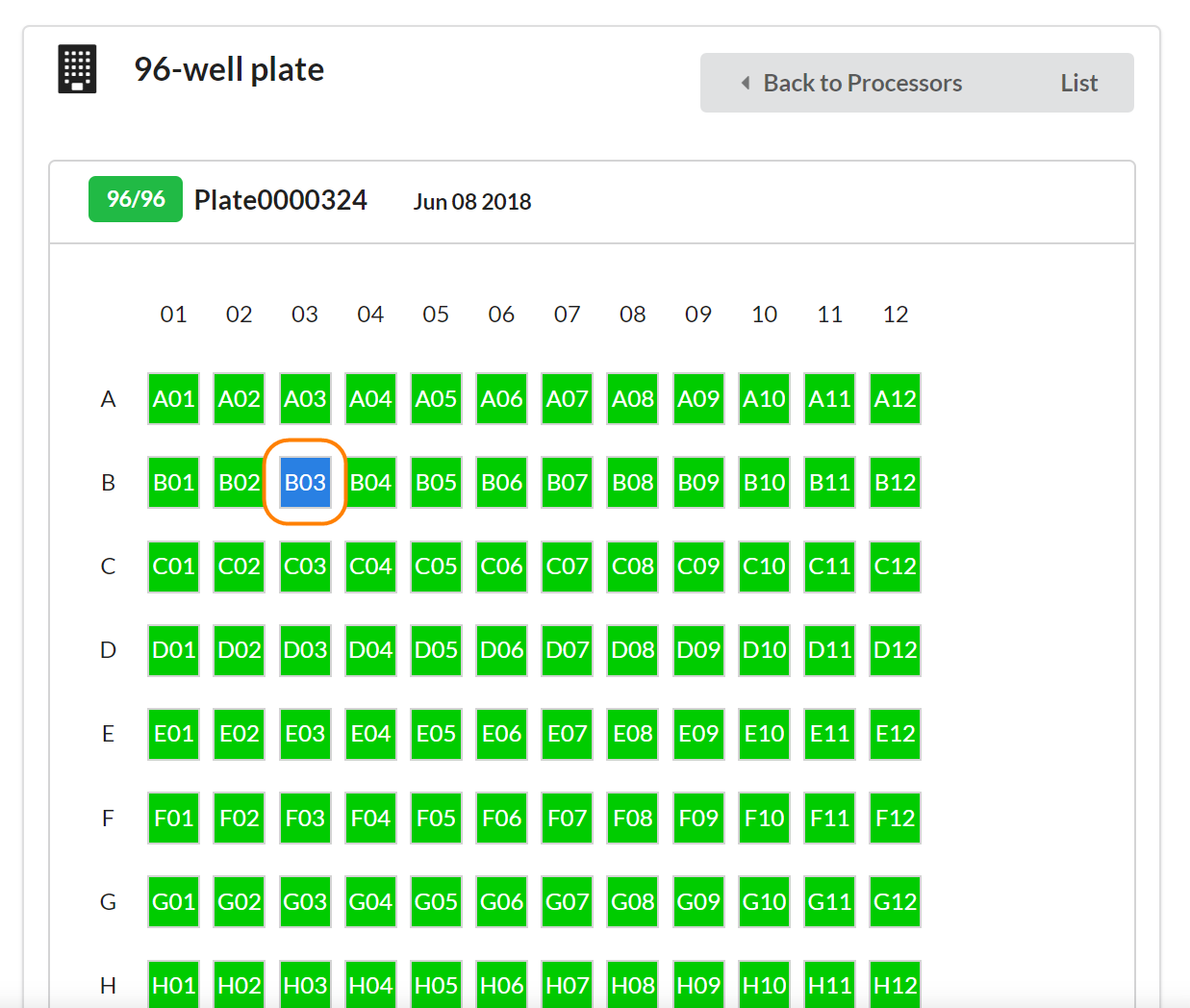Pick well D09

coord(698,650)
